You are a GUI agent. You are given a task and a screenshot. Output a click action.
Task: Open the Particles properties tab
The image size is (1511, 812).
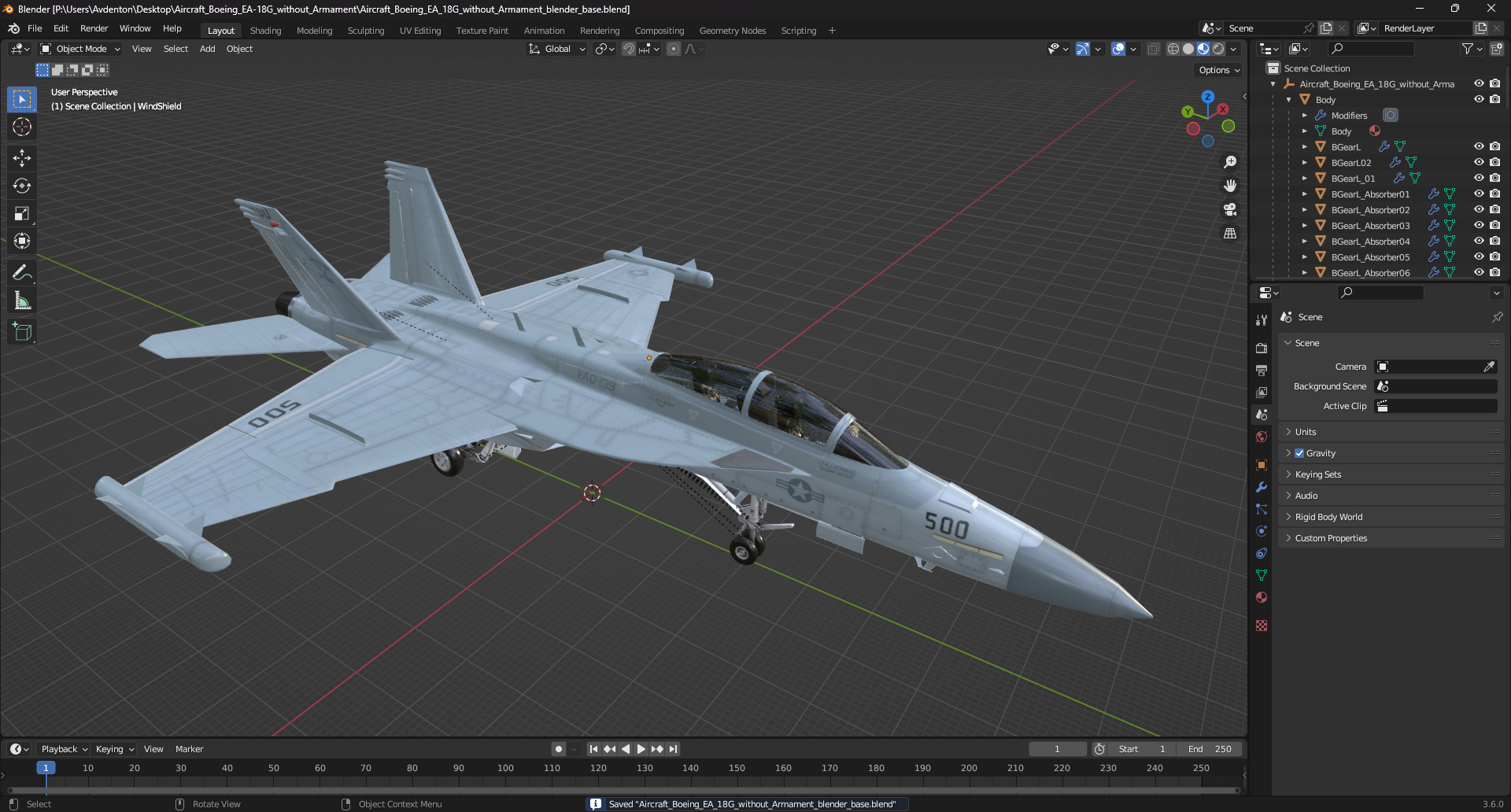1262,509
